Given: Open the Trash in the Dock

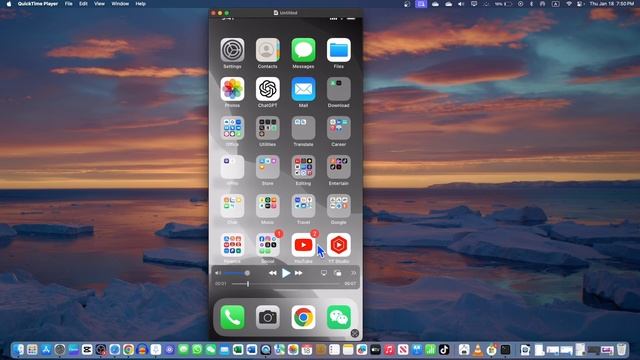Looking at the screenshot, I should click(x=621, y=349).
